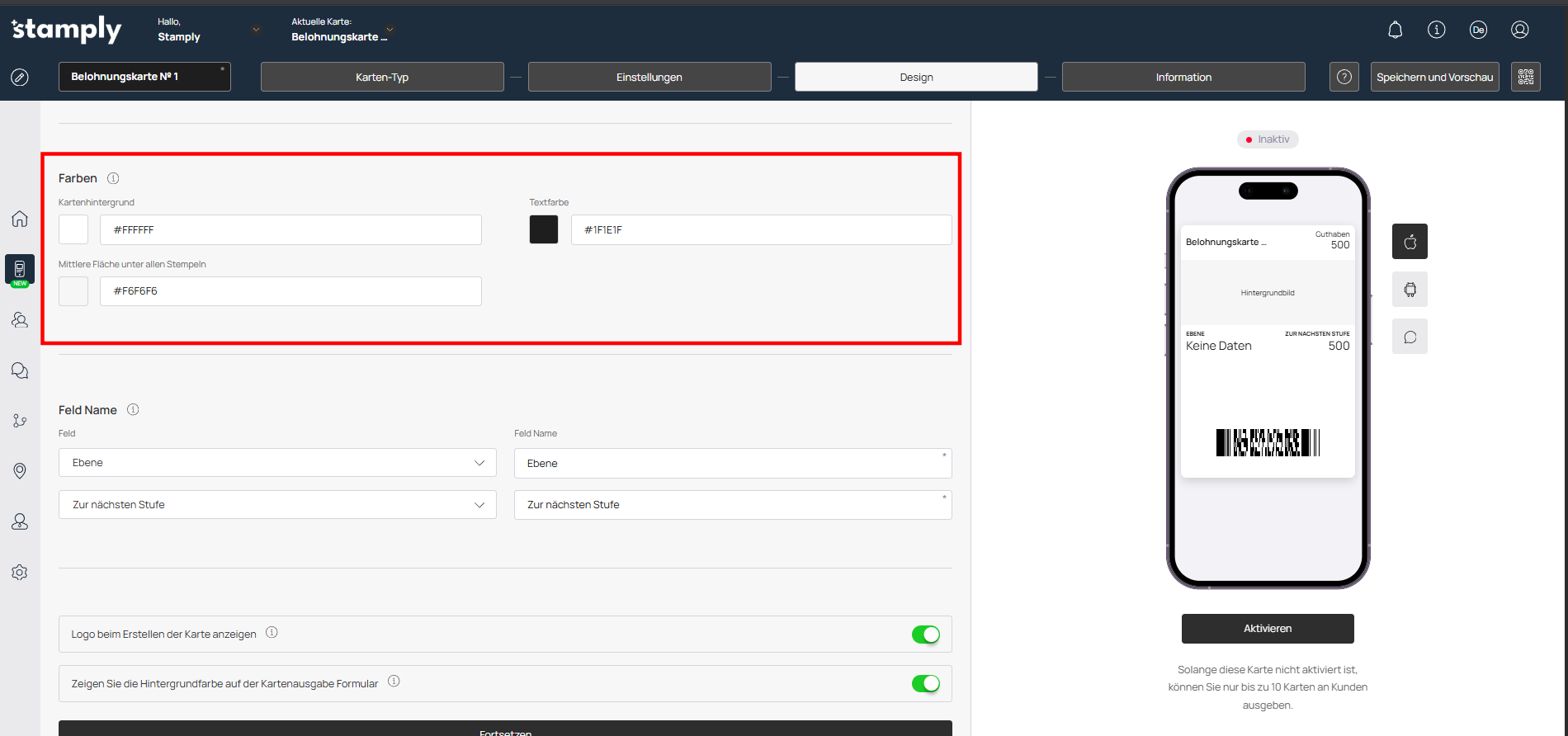
Task: Expand the Ebene field dropdown
Action: click(x=277, y=463)
